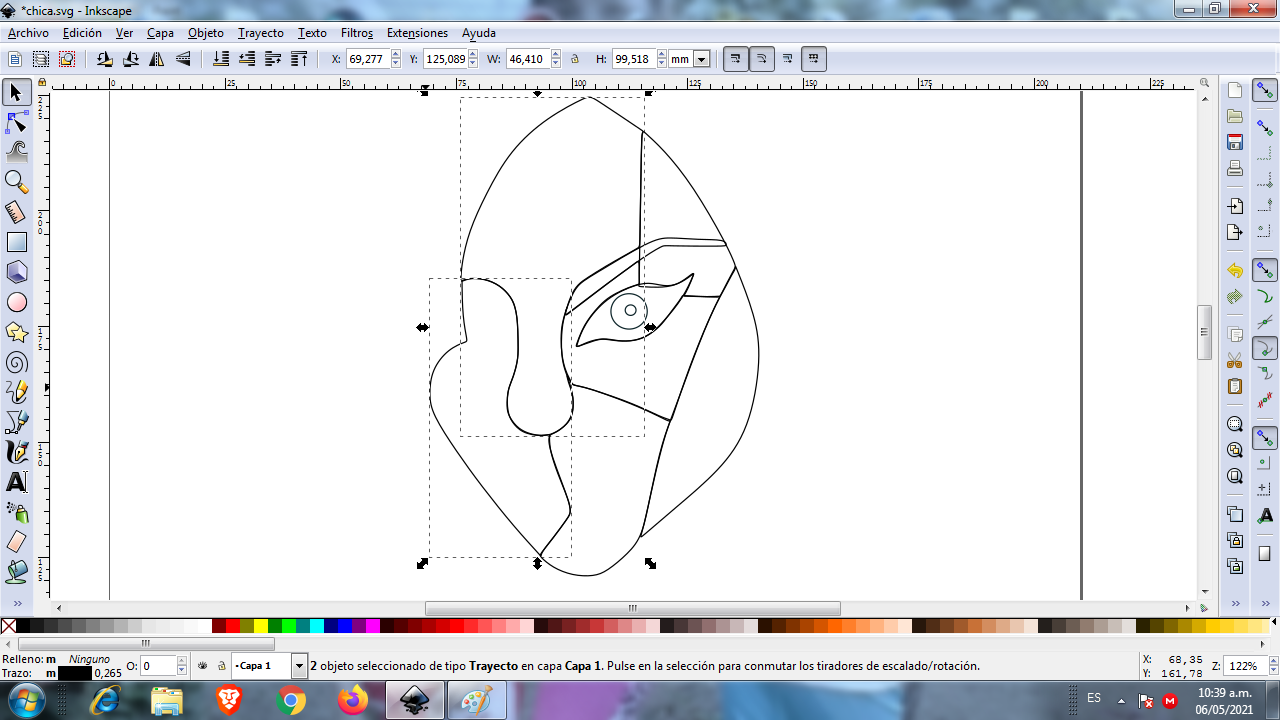Open the Capa 1 layer dropdown
Screen dimensions: 1280x720
click(299, 665)
